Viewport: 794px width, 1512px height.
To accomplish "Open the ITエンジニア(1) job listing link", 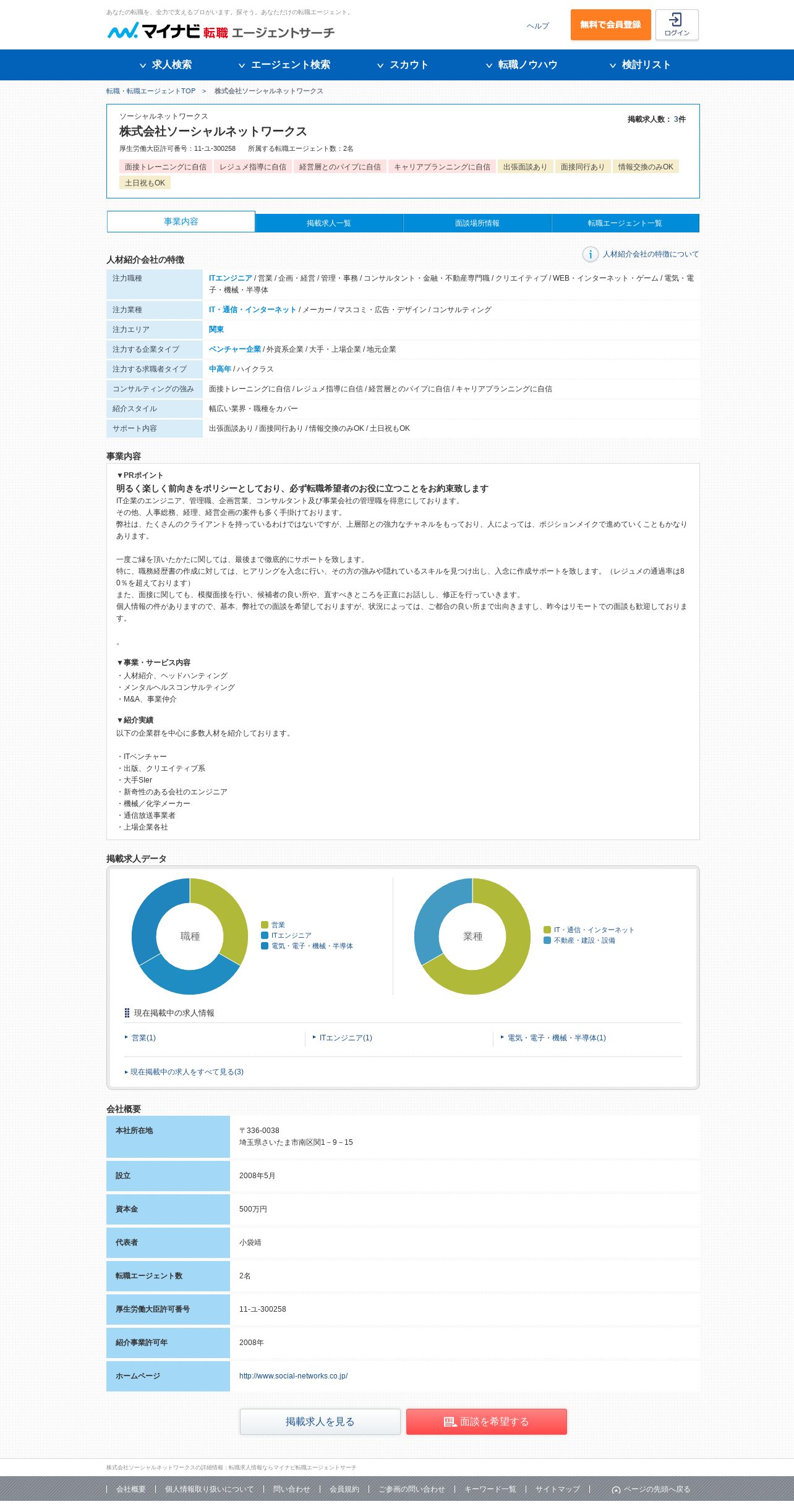I will point(346,1038).
